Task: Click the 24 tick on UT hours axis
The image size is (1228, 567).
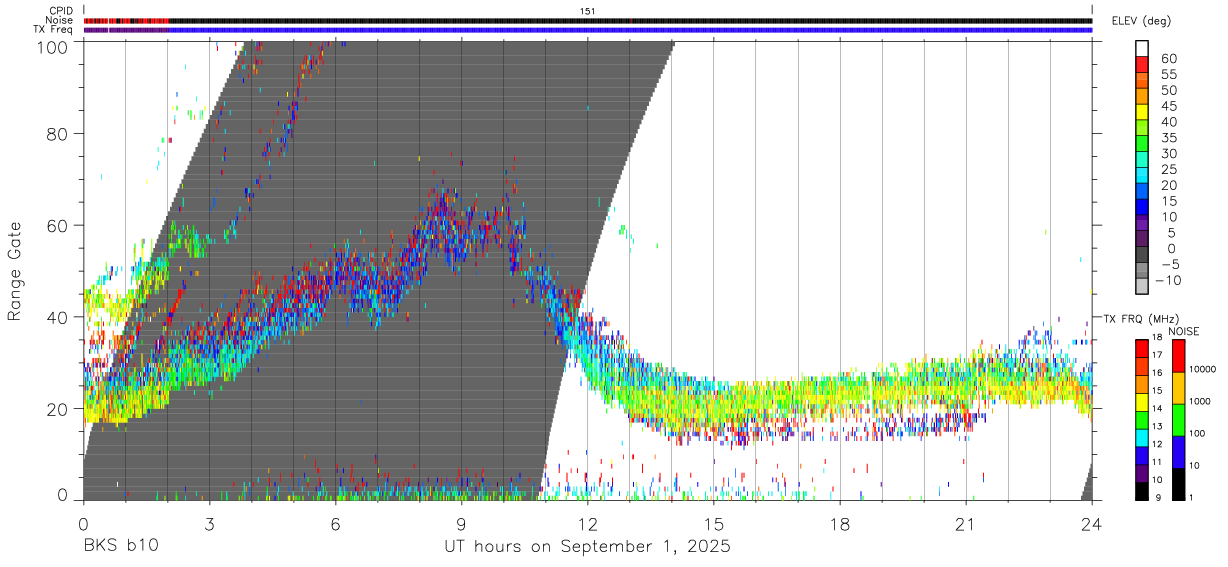Action: [1092, 524]
